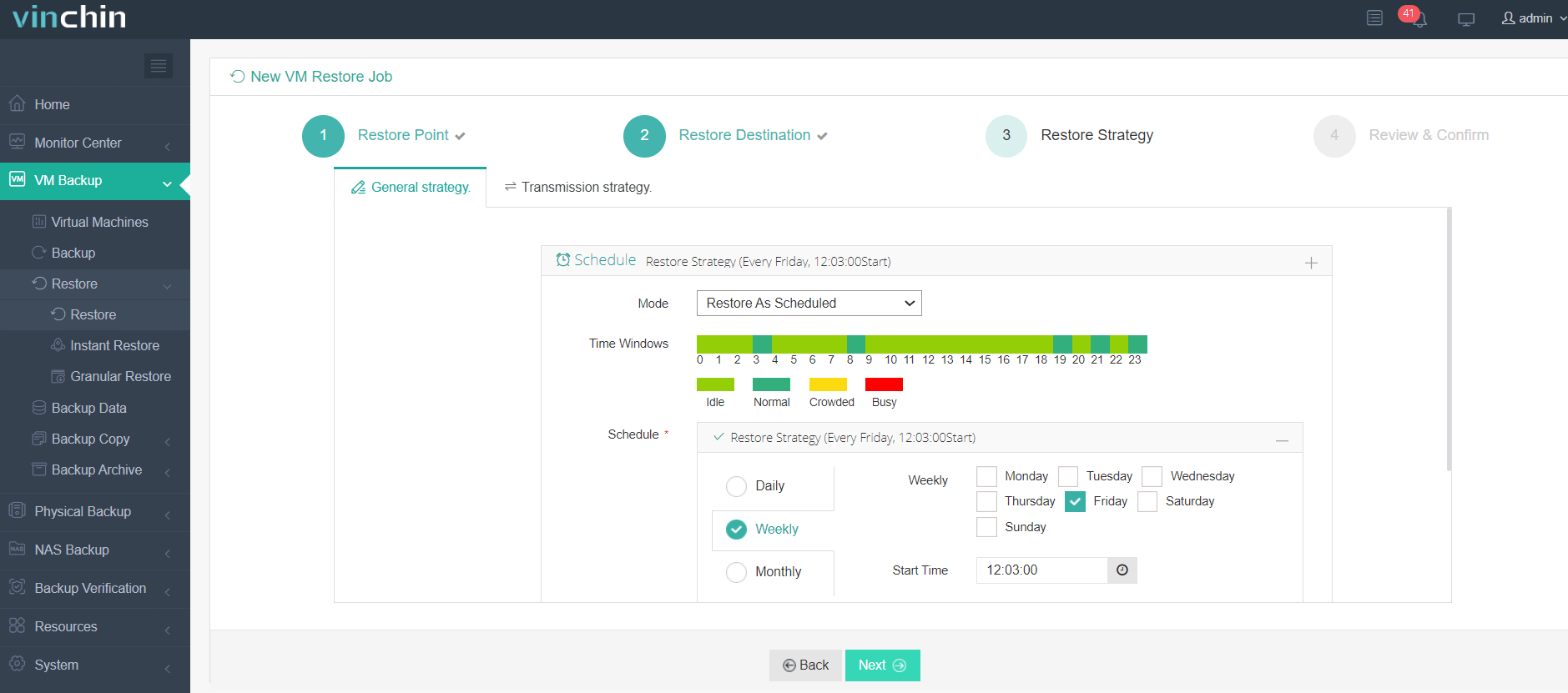Screen dimensions: 1568x693
Task: Check the Saturday checkbox
Action: (x=1147, y=501)
